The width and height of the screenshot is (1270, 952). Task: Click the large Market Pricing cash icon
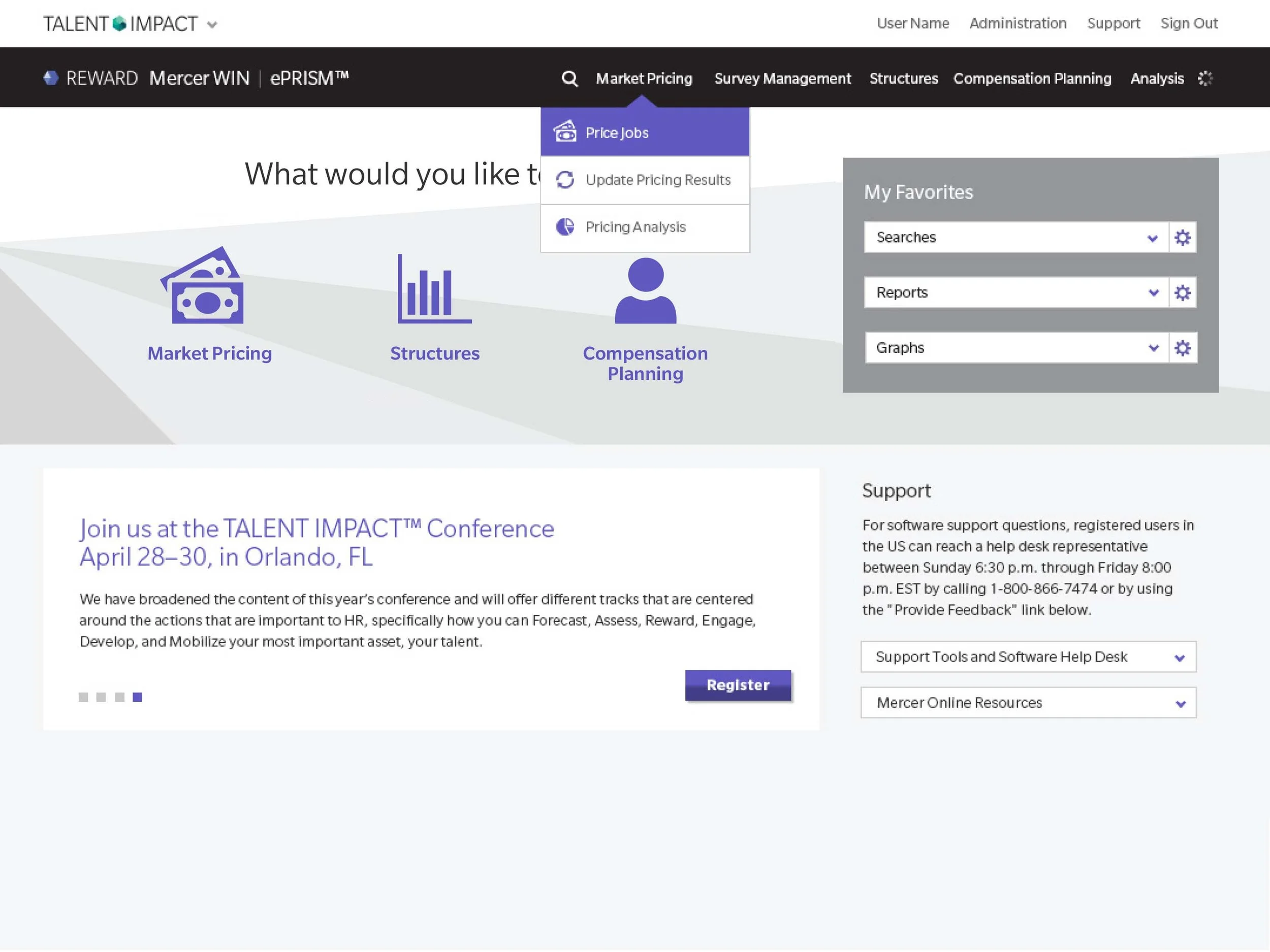coord(202,285)
